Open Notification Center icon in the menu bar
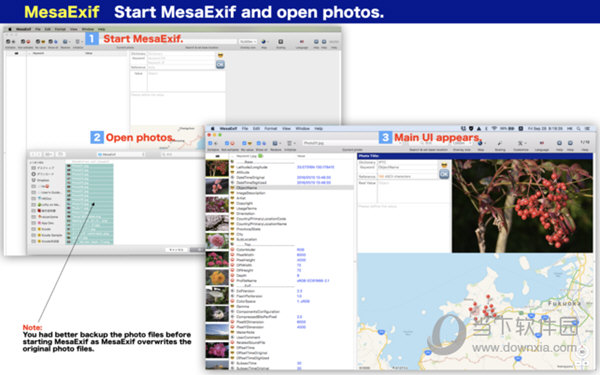600x375 pixels. tap(587, 129)
